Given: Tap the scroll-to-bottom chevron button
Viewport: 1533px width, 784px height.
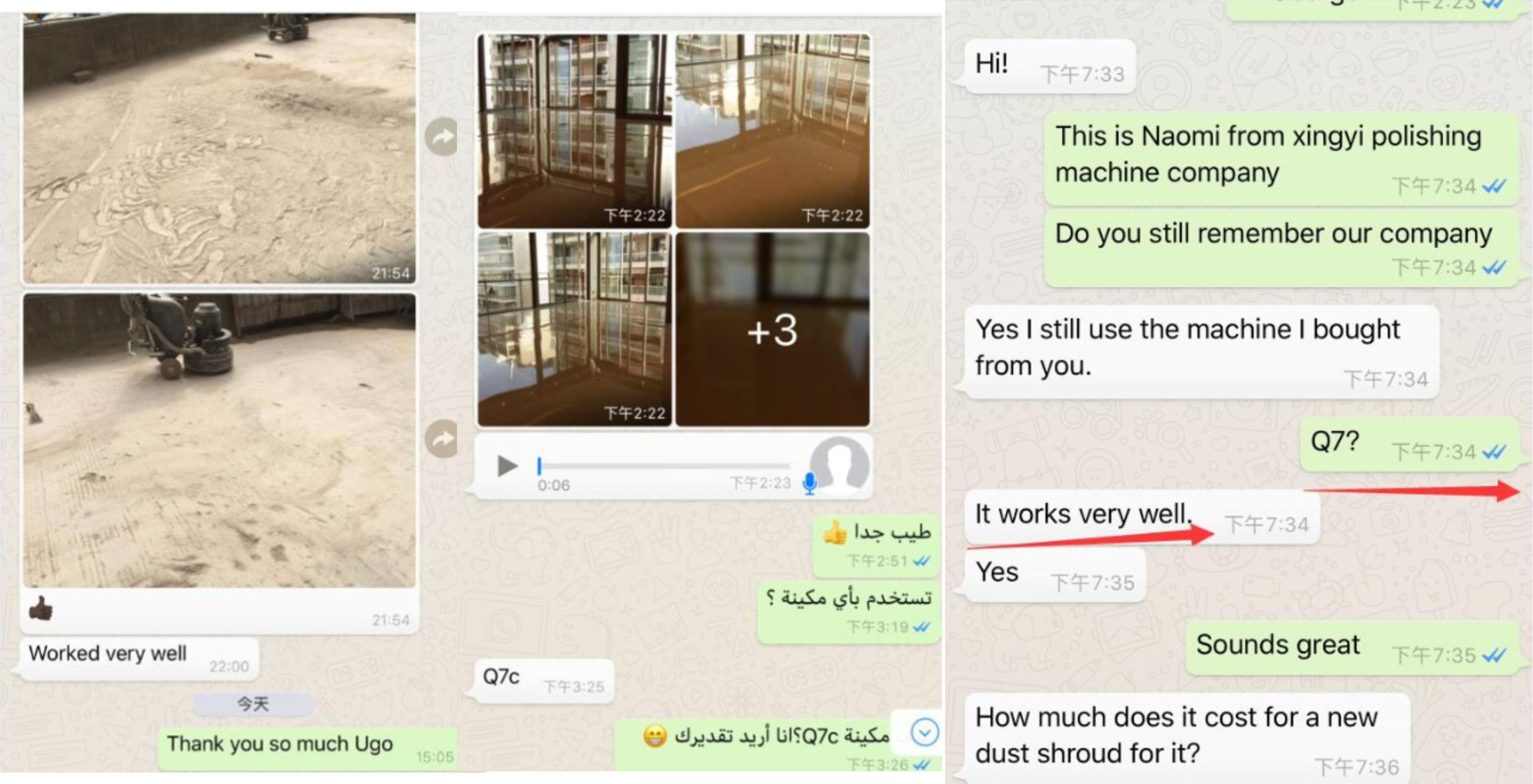Looking at the screenshot, I should click(x=924, y=732).
